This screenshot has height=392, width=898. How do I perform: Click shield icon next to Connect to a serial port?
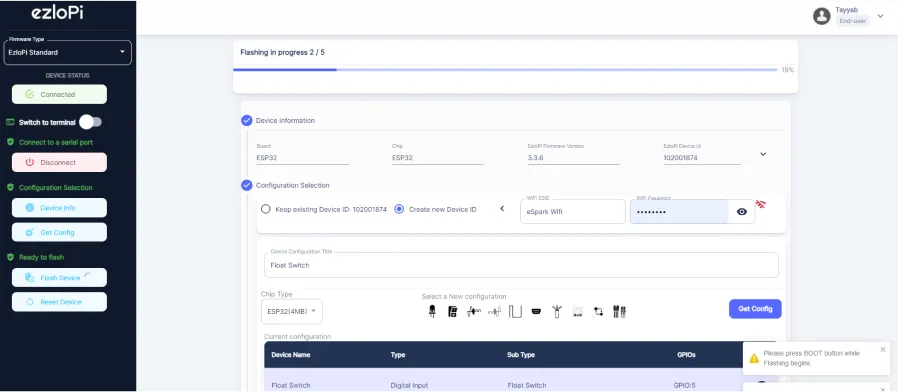(10, 142)
